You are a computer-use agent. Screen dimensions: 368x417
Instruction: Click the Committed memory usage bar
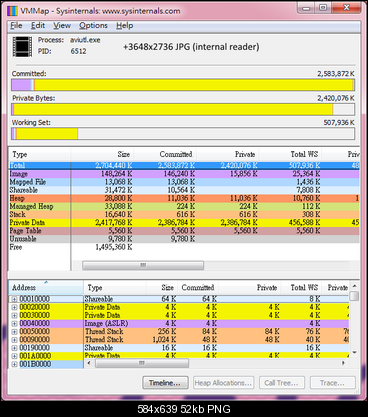(x=183, y=85)
